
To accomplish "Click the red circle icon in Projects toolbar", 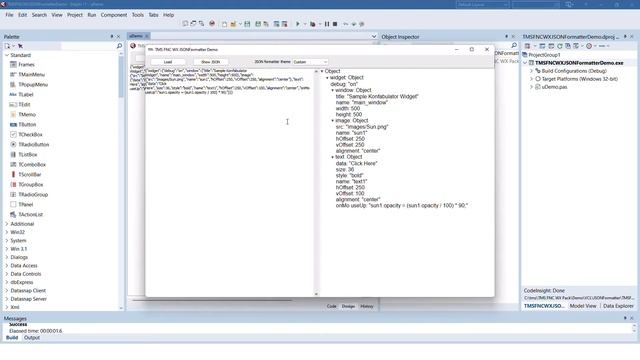I will [x=589, y=46].
